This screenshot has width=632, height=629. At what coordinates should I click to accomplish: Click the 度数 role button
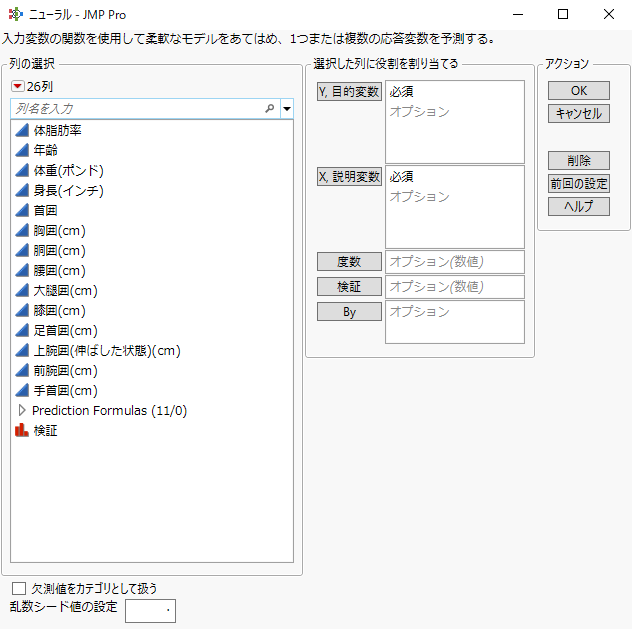349,262
